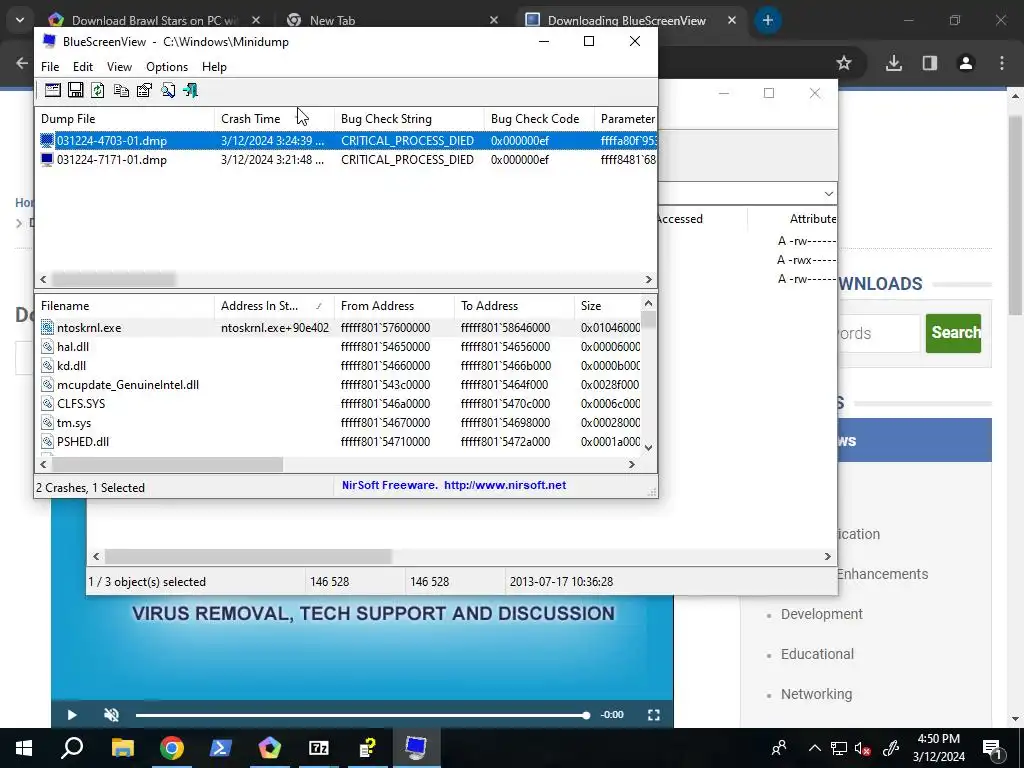
Task: Select CLFS.SYS in the driver list
Action: point(340,404)
